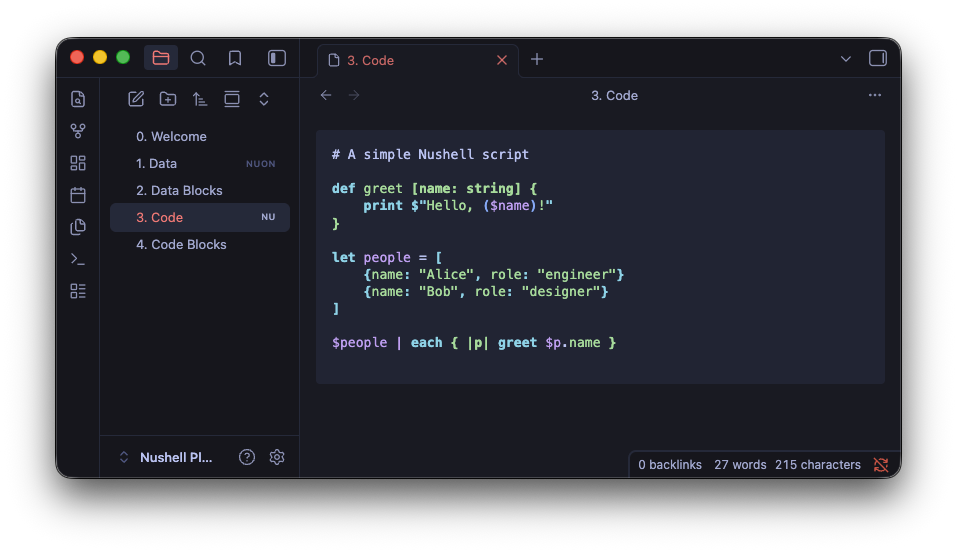Viewport: 957px width, 552px height.
Task: Create a new folder icon
Action: coord(168,99)
